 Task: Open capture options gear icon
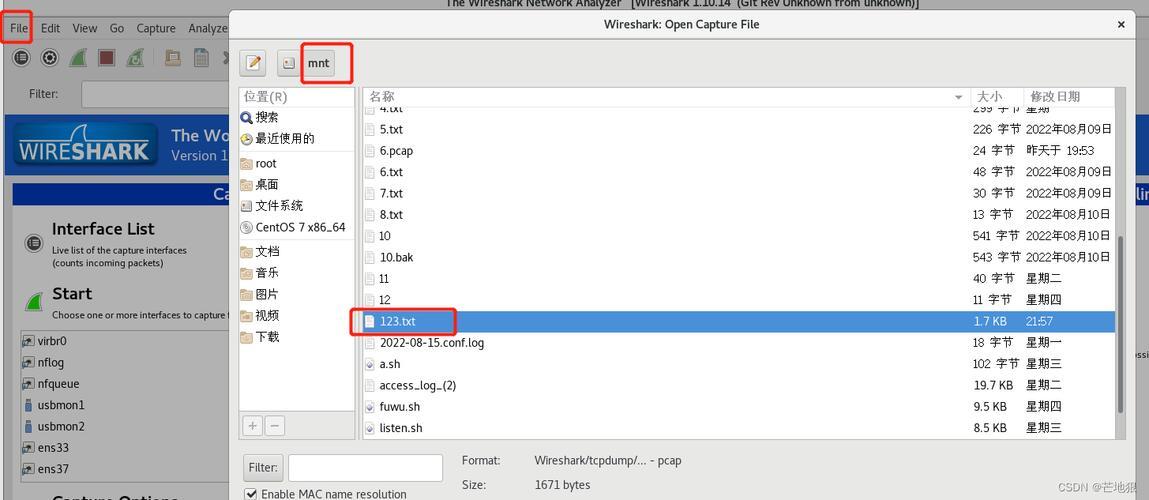(49, 57)
